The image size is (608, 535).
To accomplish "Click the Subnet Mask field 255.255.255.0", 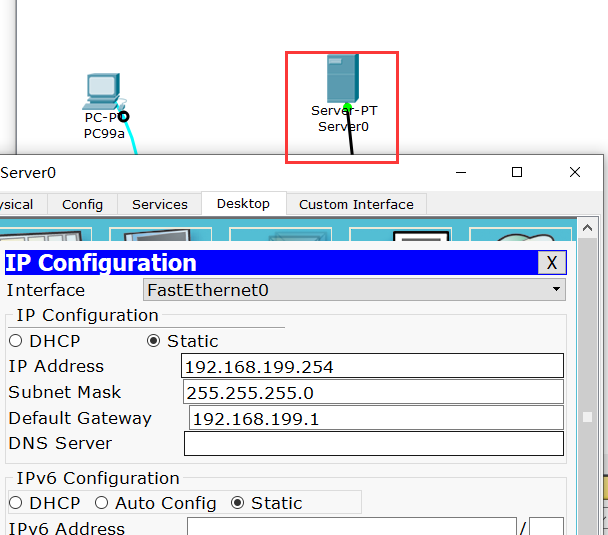I will [373, 392].
